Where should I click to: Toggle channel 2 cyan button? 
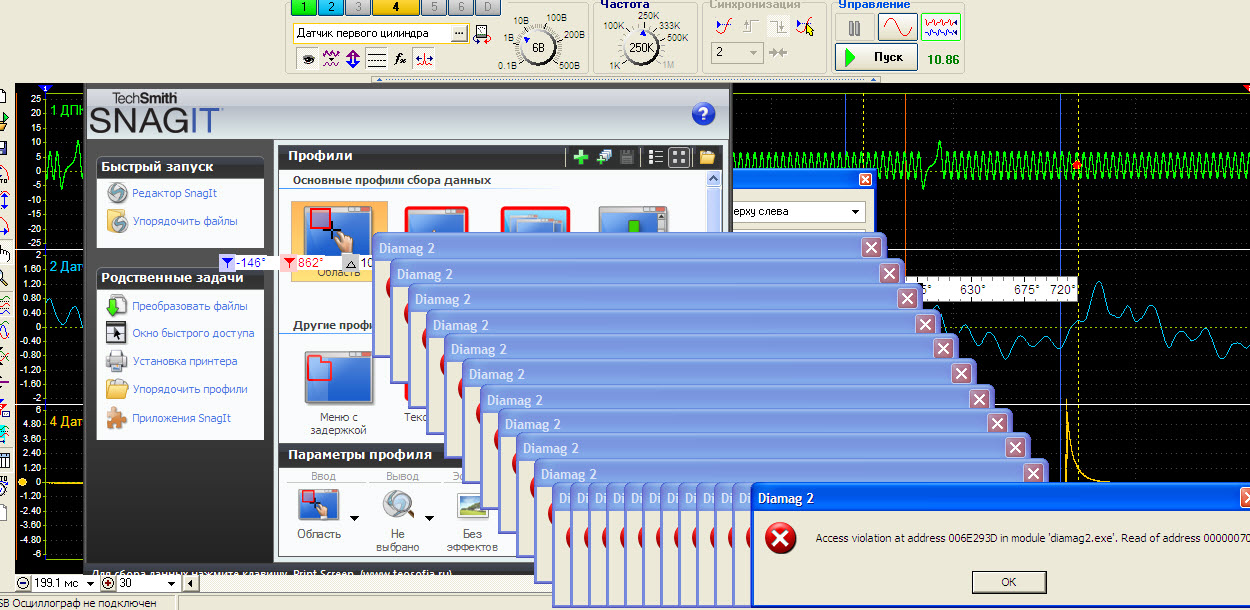click(329, 7)
